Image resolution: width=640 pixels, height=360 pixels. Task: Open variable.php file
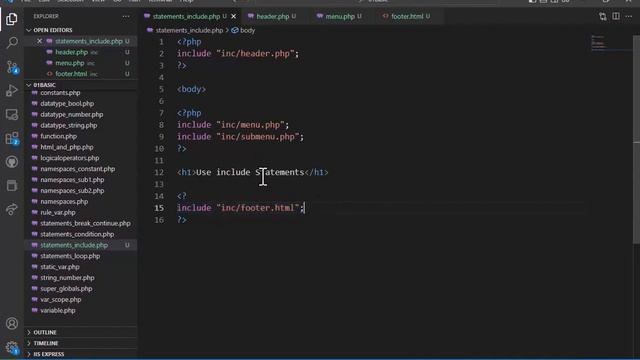[x=58, y=311]
